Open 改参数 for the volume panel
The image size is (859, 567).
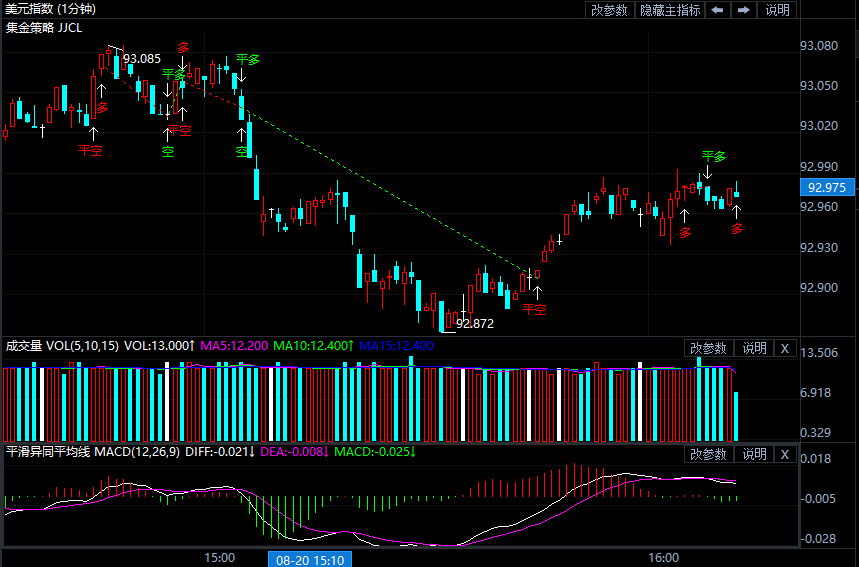[x=707, y=348]
